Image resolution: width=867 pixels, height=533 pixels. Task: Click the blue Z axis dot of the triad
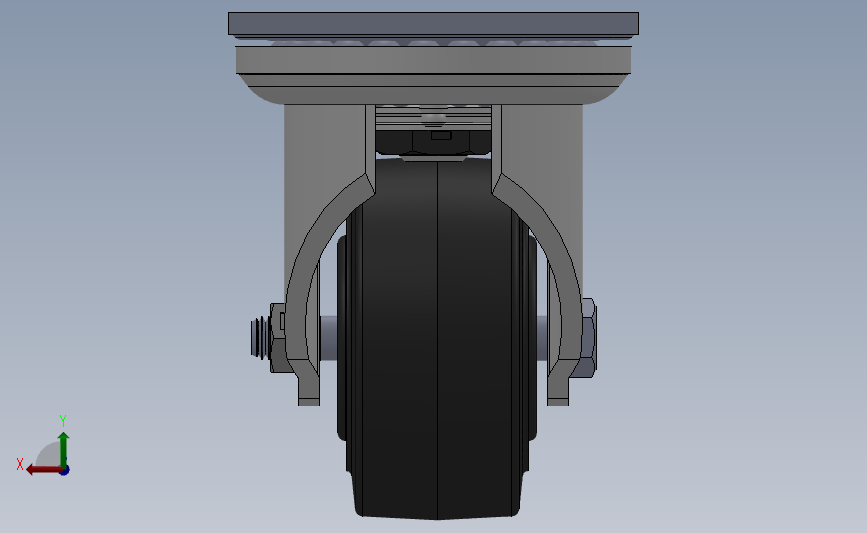pos(65,471)
